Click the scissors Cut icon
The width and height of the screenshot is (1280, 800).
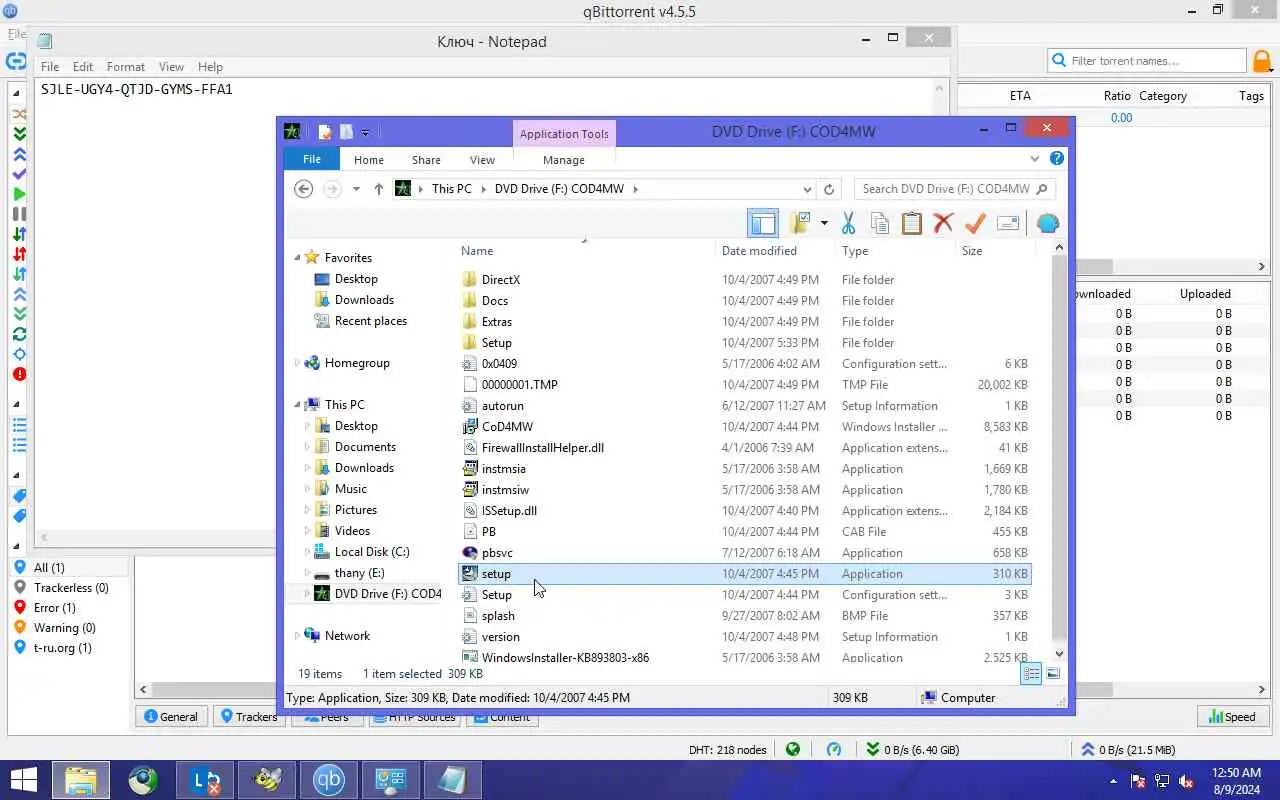click(848, 223)
